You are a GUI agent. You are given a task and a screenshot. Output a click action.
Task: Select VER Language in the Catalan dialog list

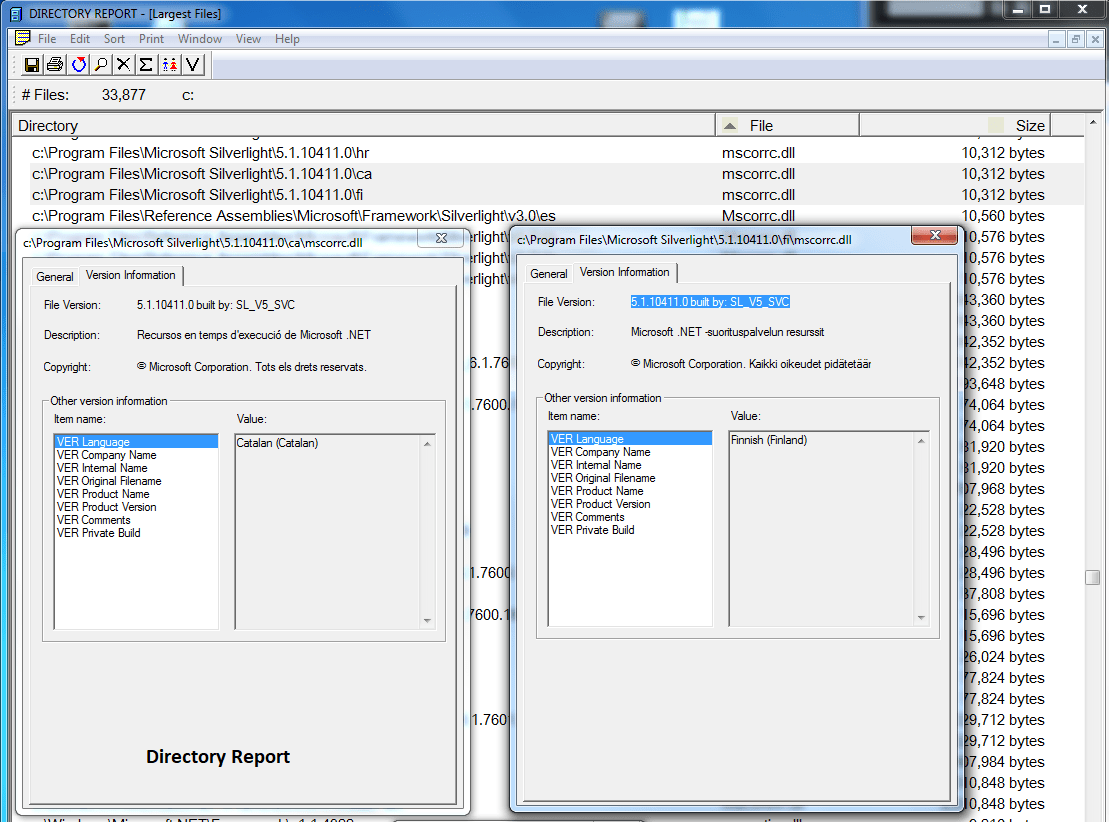coord(136,442)
